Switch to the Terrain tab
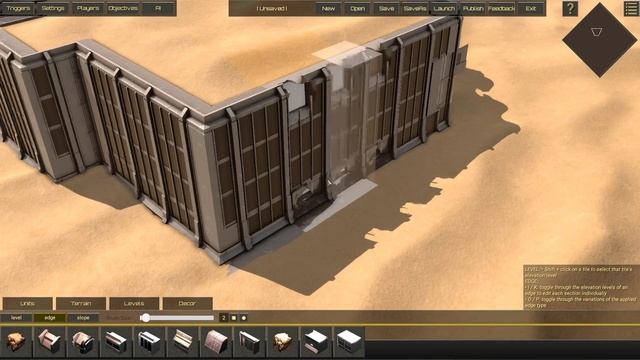 [x=81, y=303]
